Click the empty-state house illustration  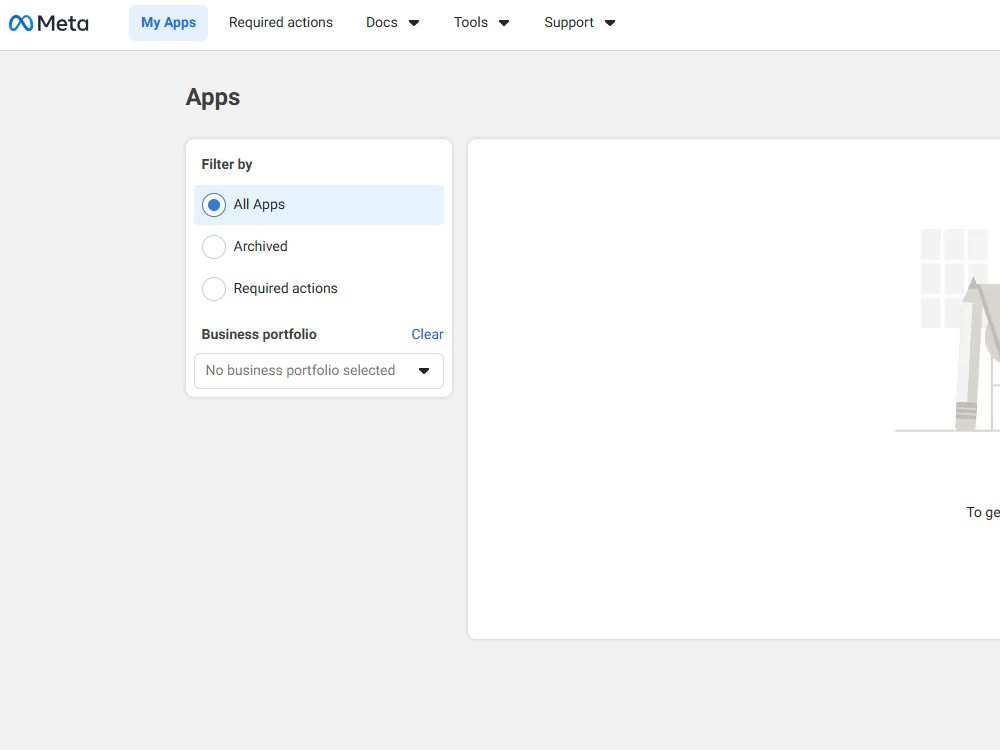tap(947, 330)
